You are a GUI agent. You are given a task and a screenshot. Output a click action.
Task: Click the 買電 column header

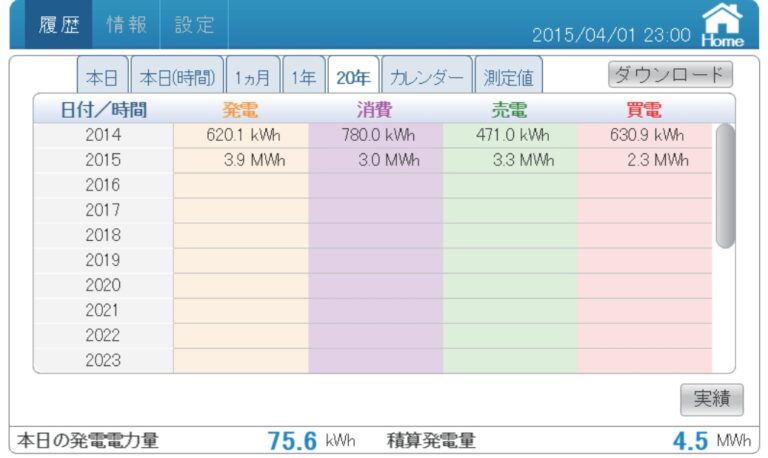click(644, 109)
